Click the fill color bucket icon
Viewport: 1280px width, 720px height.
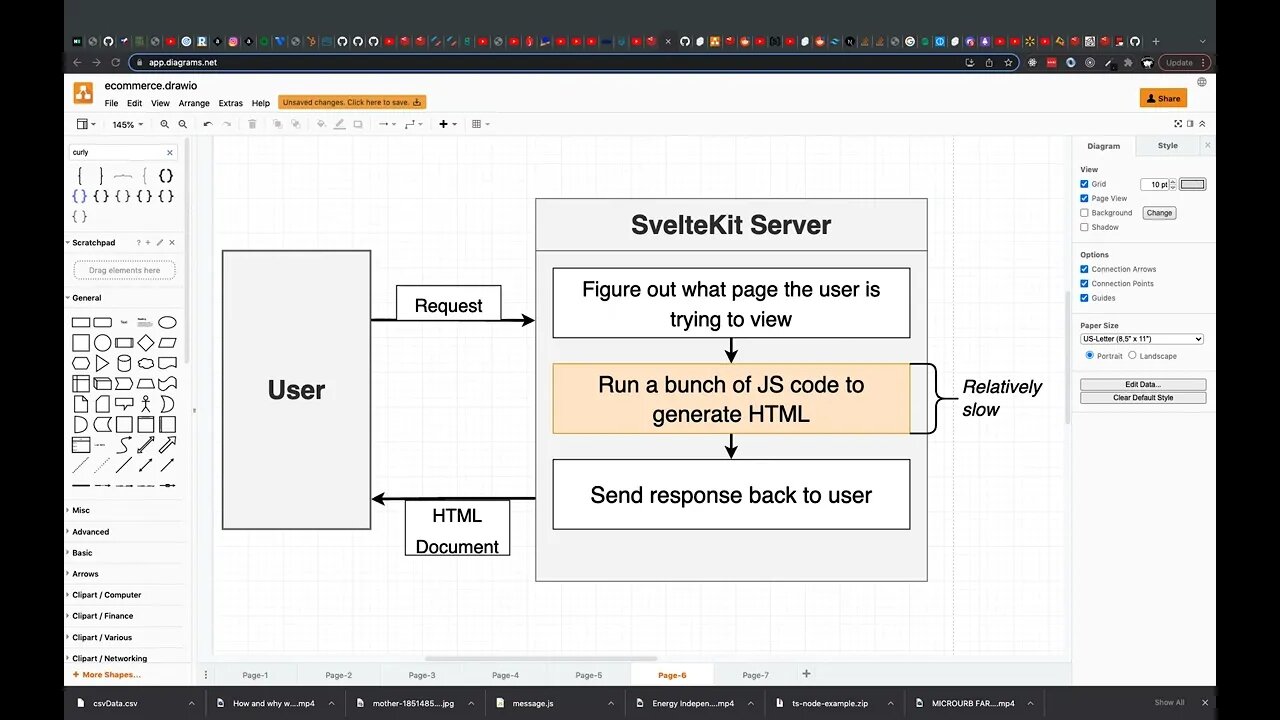click(x=321, y=124)
